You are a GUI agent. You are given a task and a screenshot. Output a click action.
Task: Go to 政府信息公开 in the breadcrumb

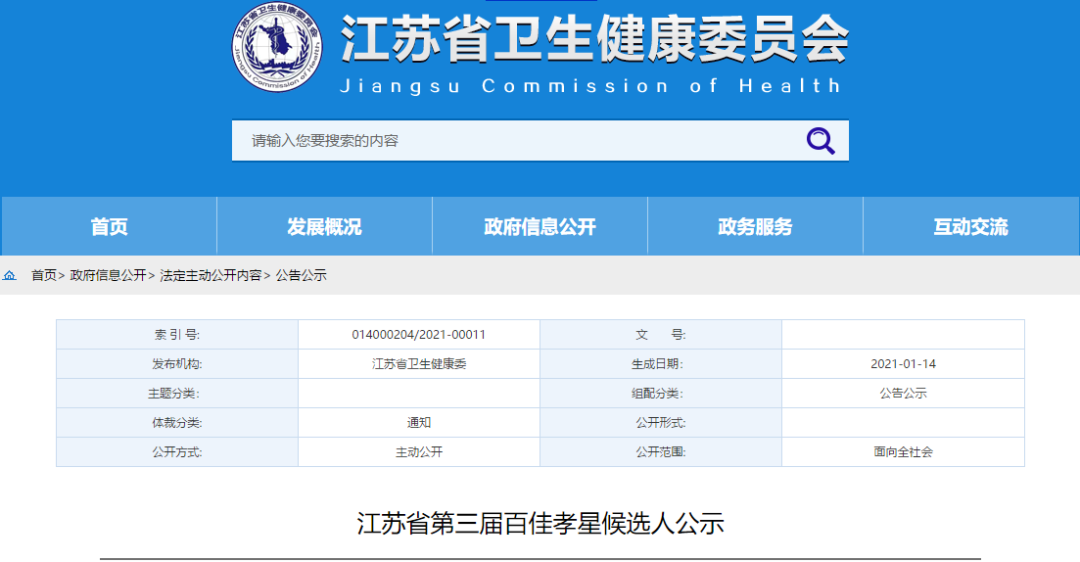[x=108, y=275]
